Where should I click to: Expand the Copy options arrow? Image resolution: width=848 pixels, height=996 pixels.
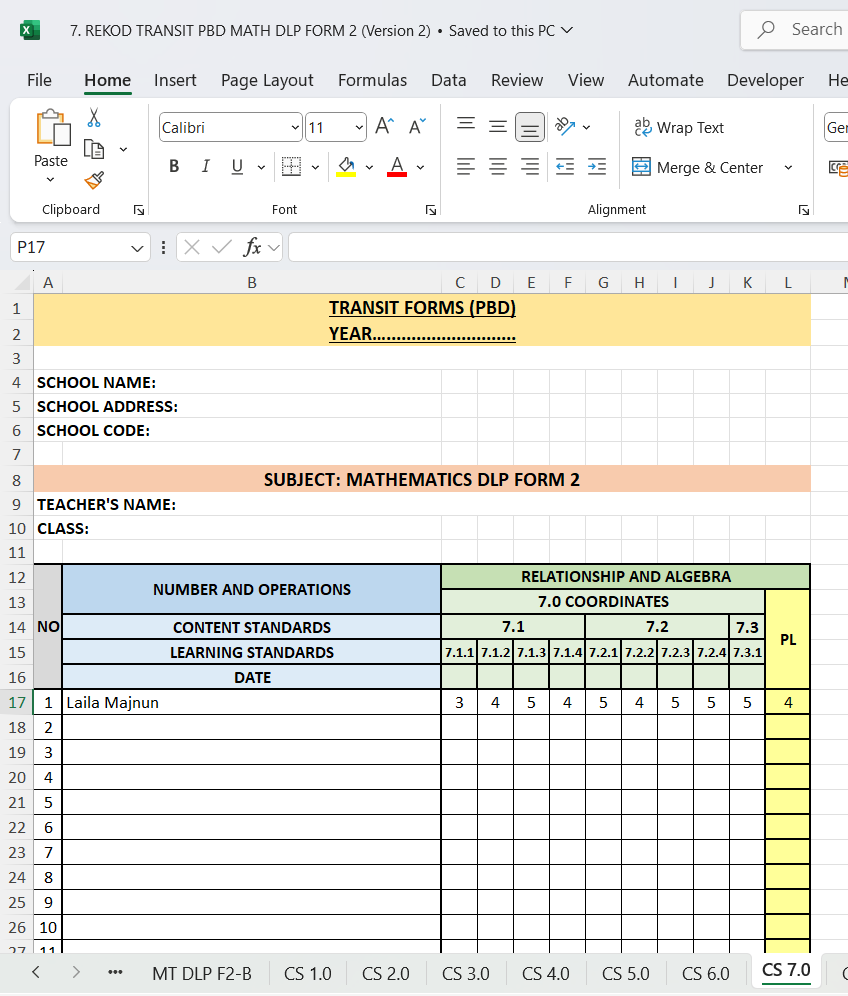(123, 149)
